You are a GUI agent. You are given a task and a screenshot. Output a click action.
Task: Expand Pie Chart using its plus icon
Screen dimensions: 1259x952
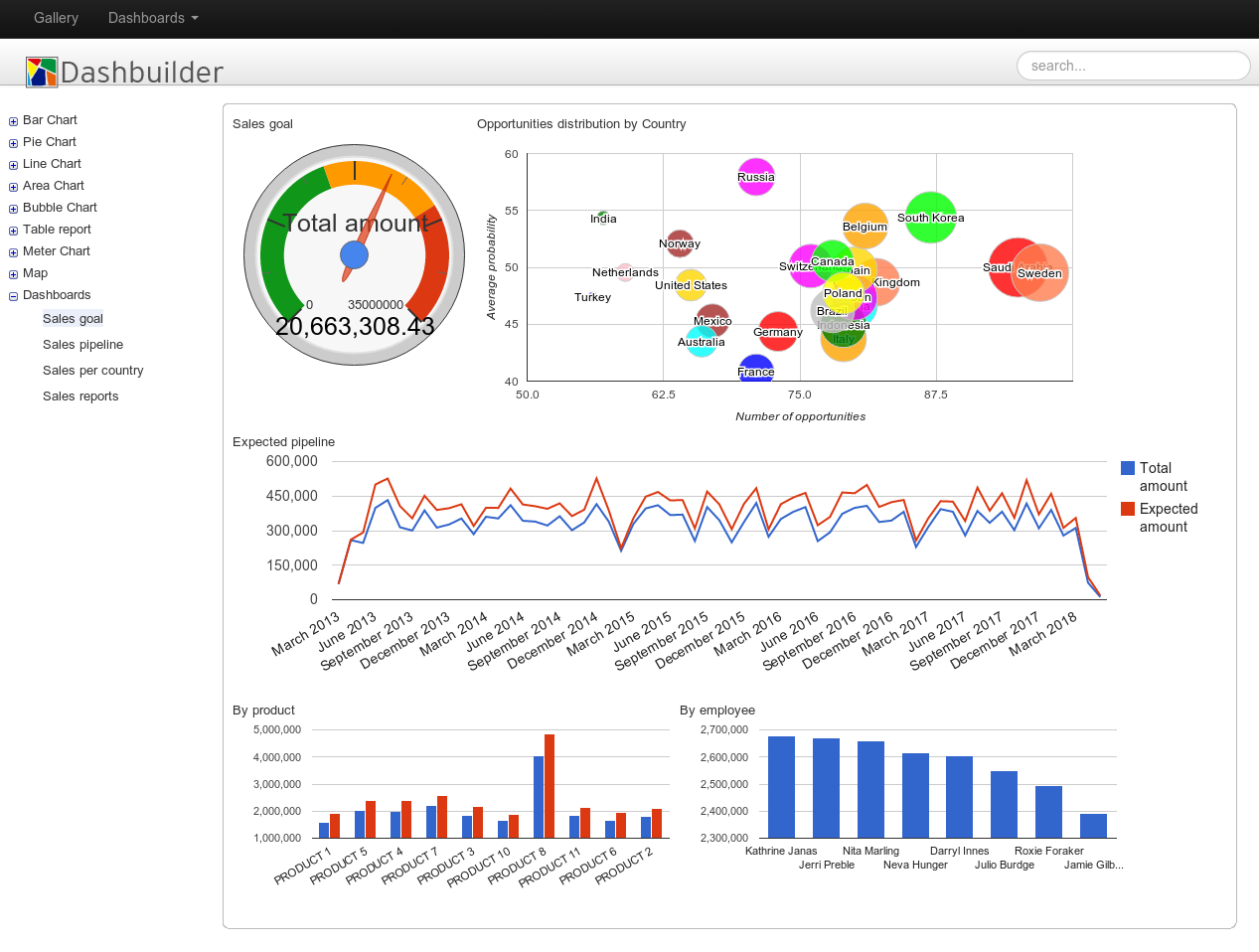tap(12, 142)
